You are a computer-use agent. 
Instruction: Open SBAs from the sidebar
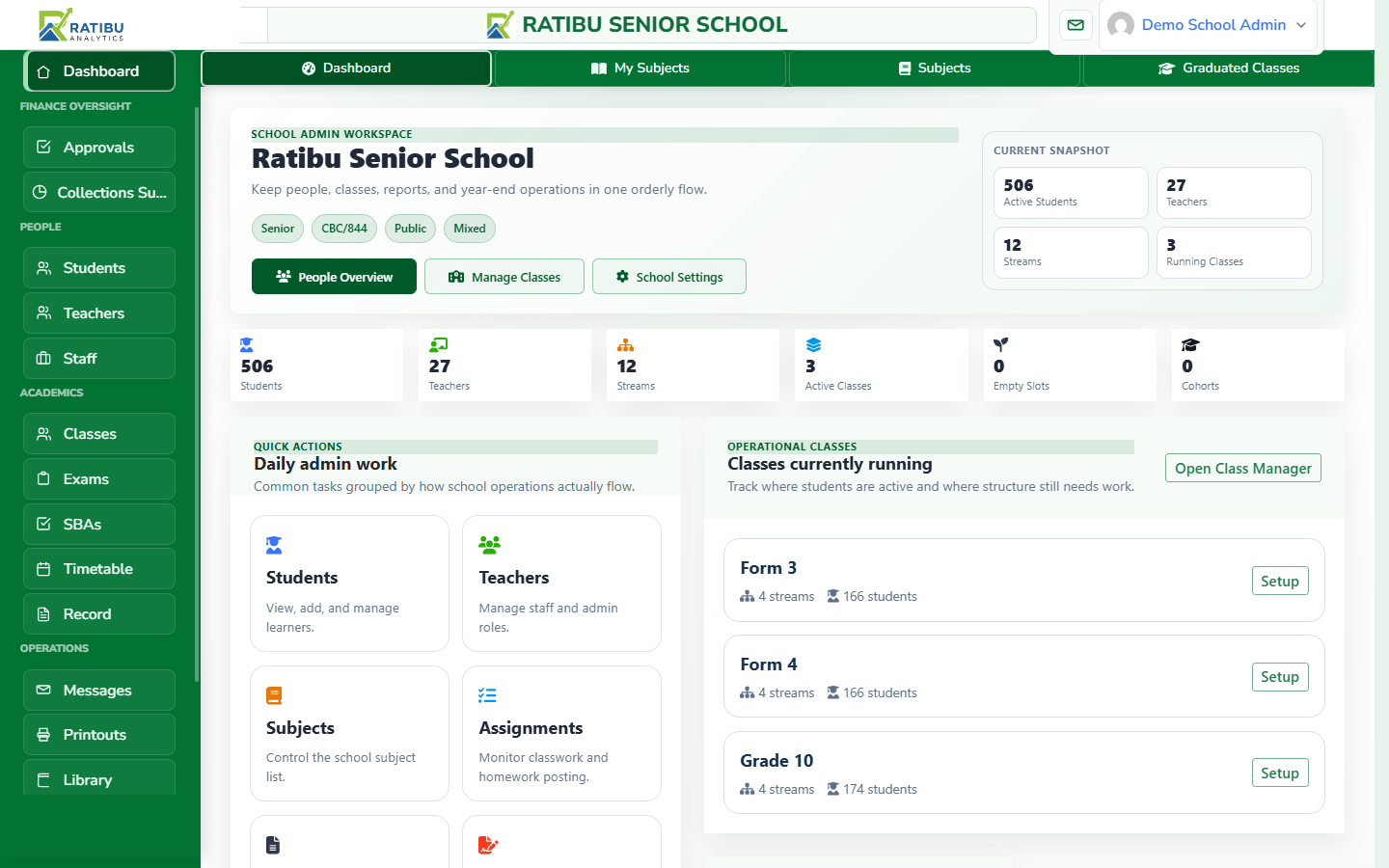(99, 525)
